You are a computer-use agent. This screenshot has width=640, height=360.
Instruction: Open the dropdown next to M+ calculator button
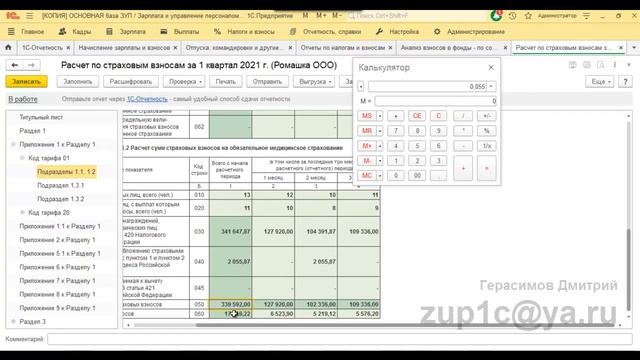(380, 146)
